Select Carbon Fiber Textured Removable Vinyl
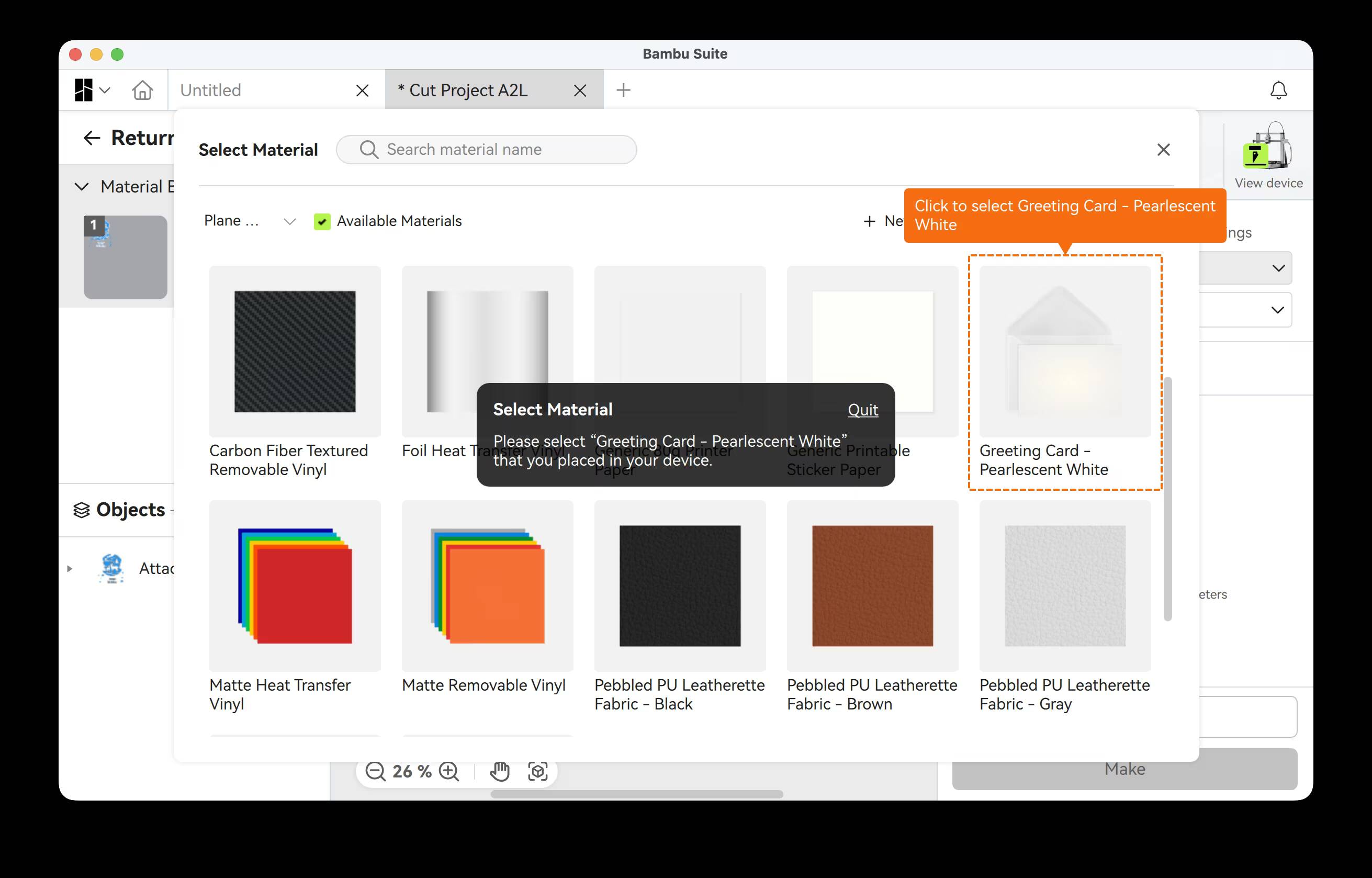 tap(295, 373)
